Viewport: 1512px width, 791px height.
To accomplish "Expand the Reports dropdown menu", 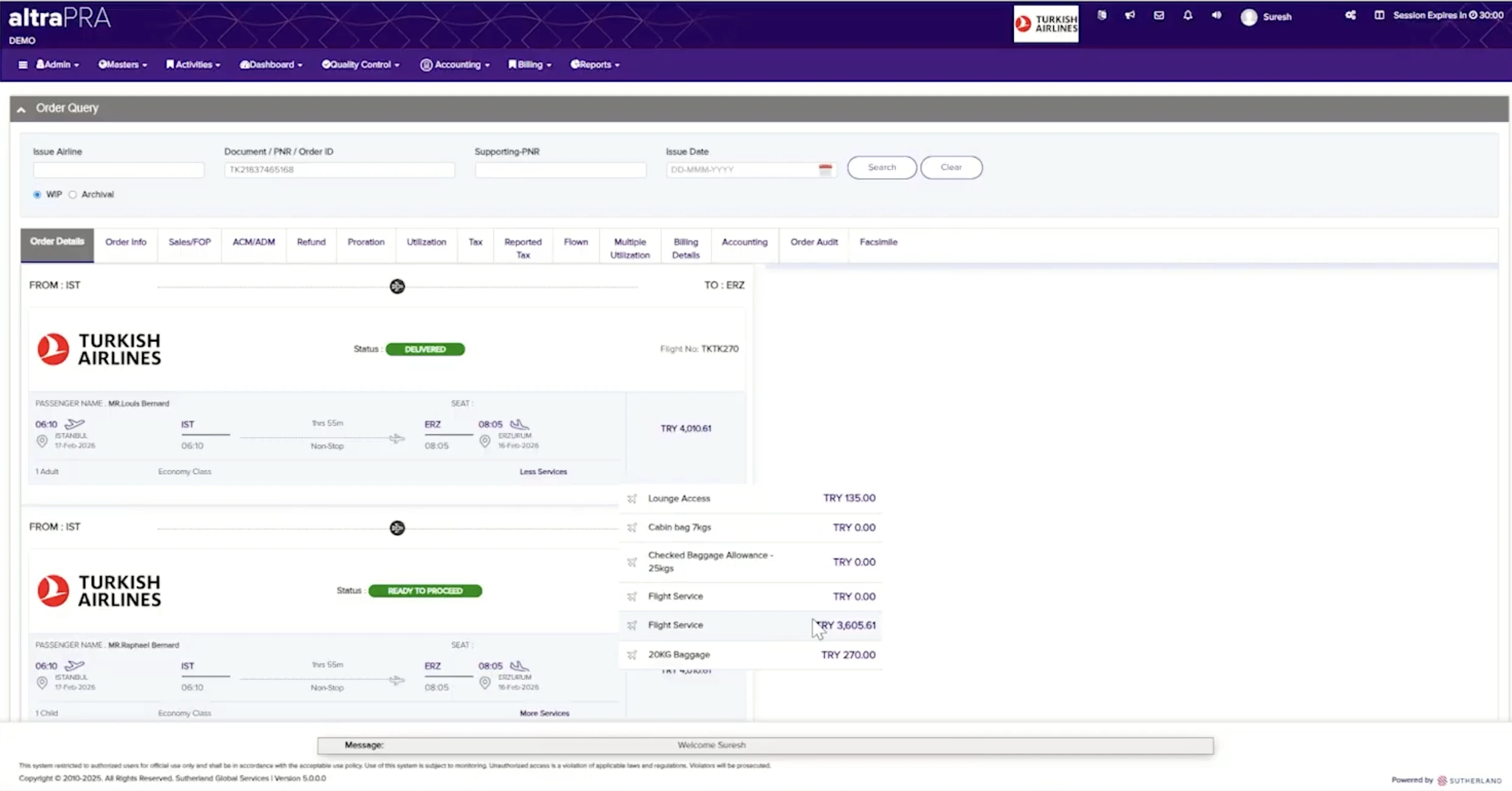I will pos(595,64).
